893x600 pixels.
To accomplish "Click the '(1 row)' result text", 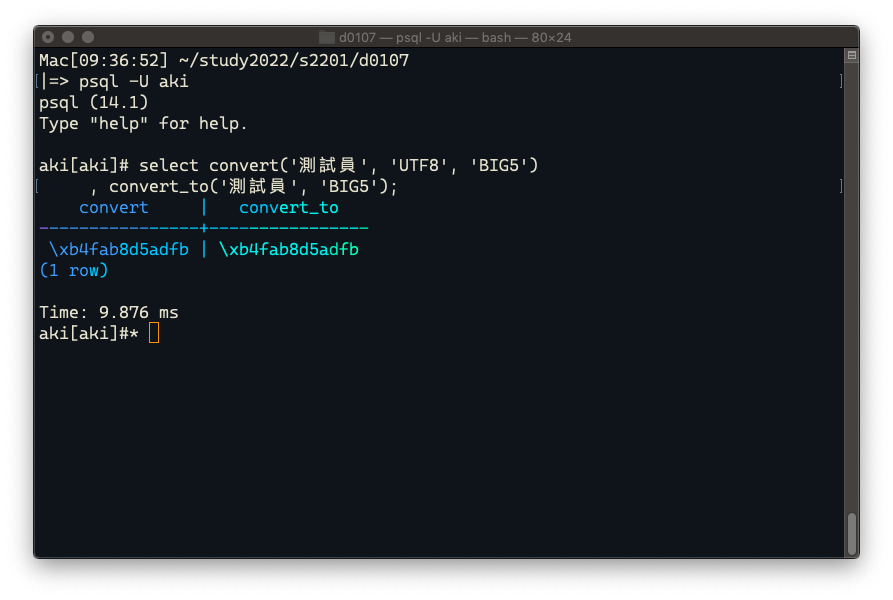I will tap(73, 270).
